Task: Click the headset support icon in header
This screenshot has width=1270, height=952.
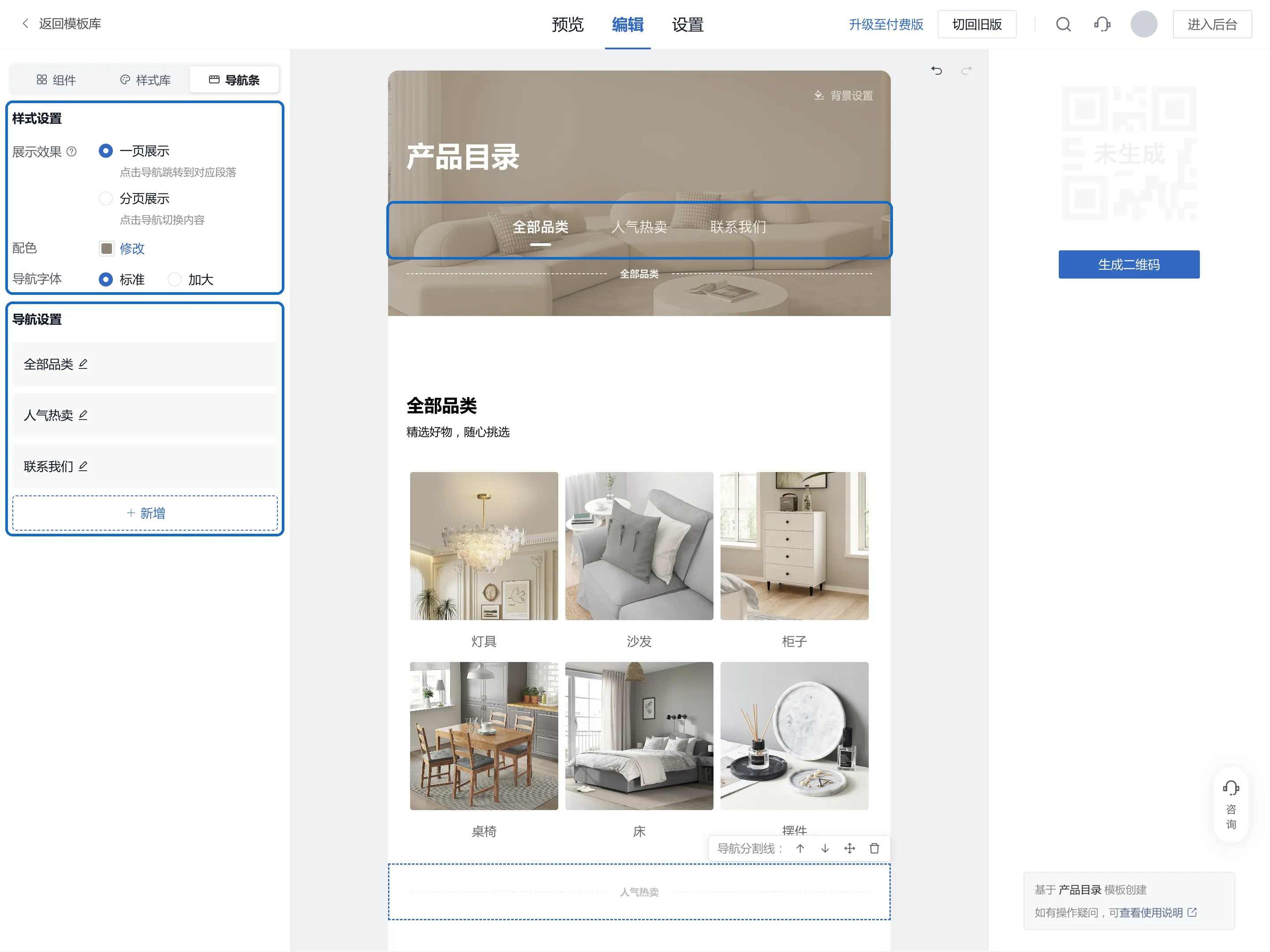Action: [1102, 24]
